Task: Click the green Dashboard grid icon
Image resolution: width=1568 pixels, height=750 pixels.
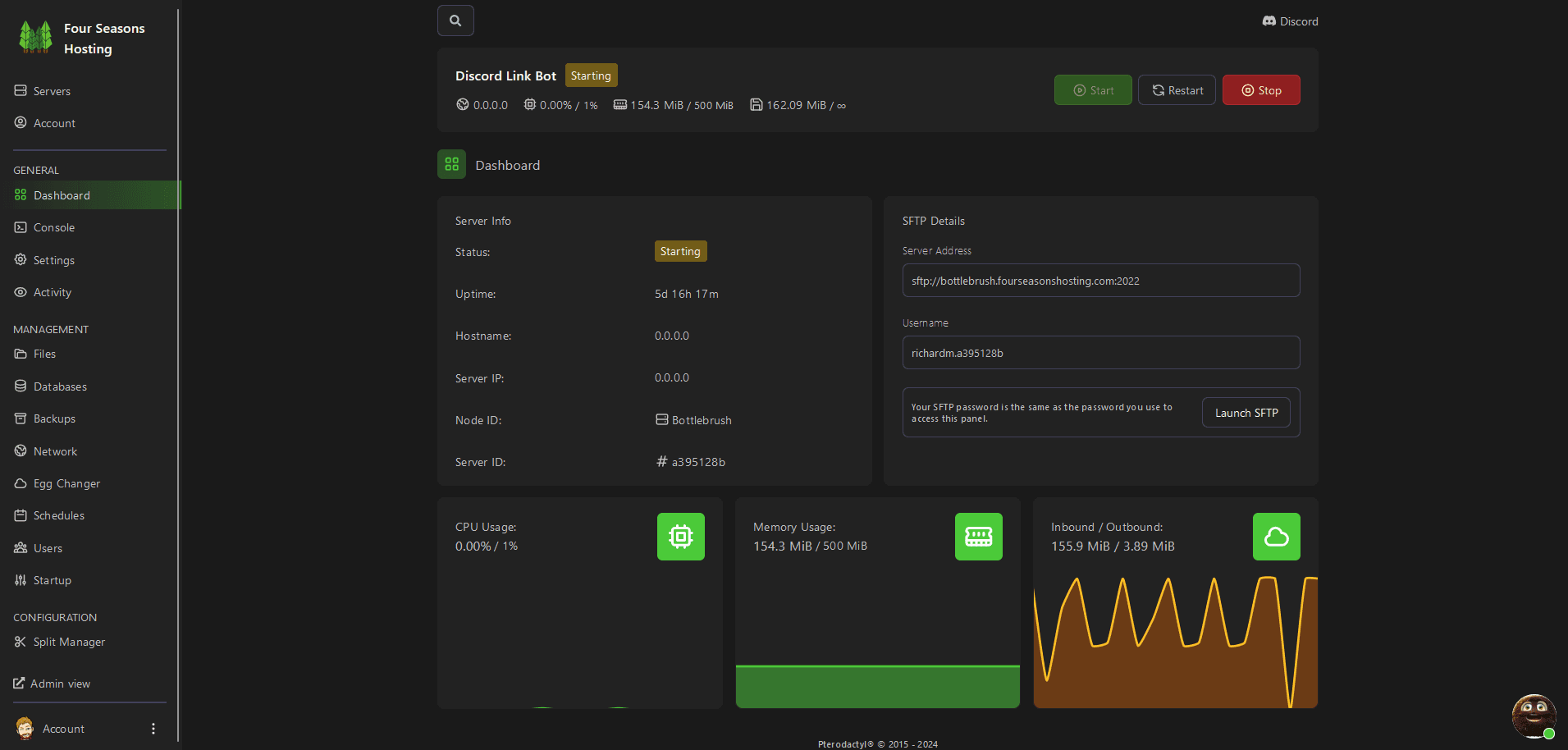Action: click(x=451, y=164)
